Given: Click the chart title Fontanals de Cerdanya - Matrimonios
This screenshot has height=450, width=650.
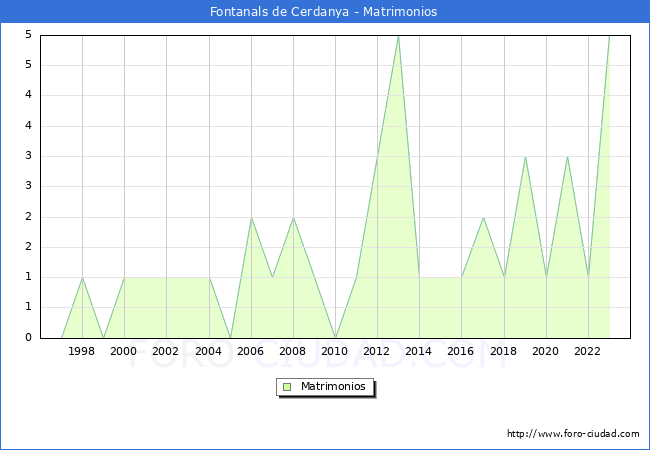Looking at the screenshot, I should click(323, 11).
